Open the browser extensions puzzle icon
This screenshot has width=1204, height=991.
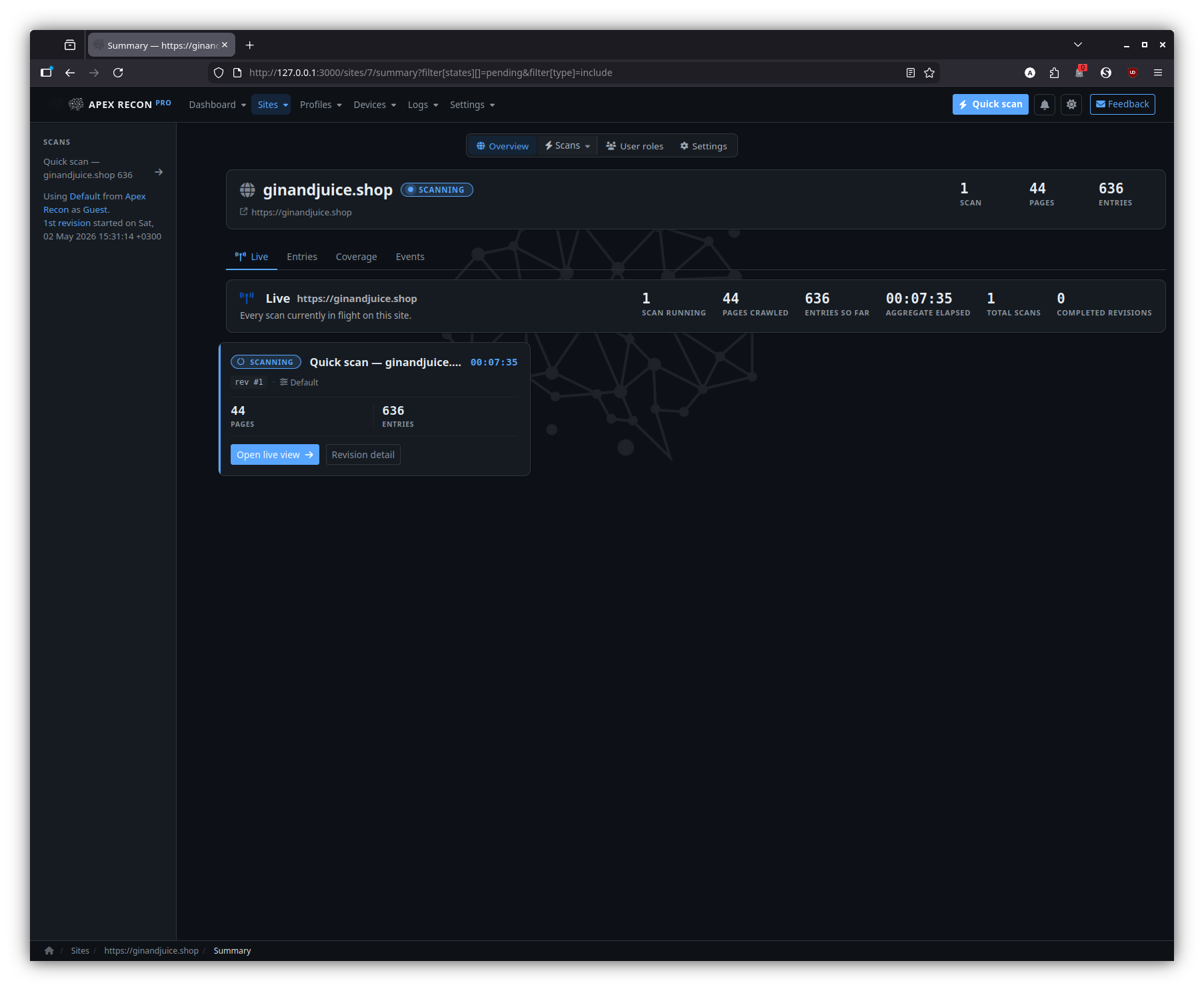click(1054, 73)
